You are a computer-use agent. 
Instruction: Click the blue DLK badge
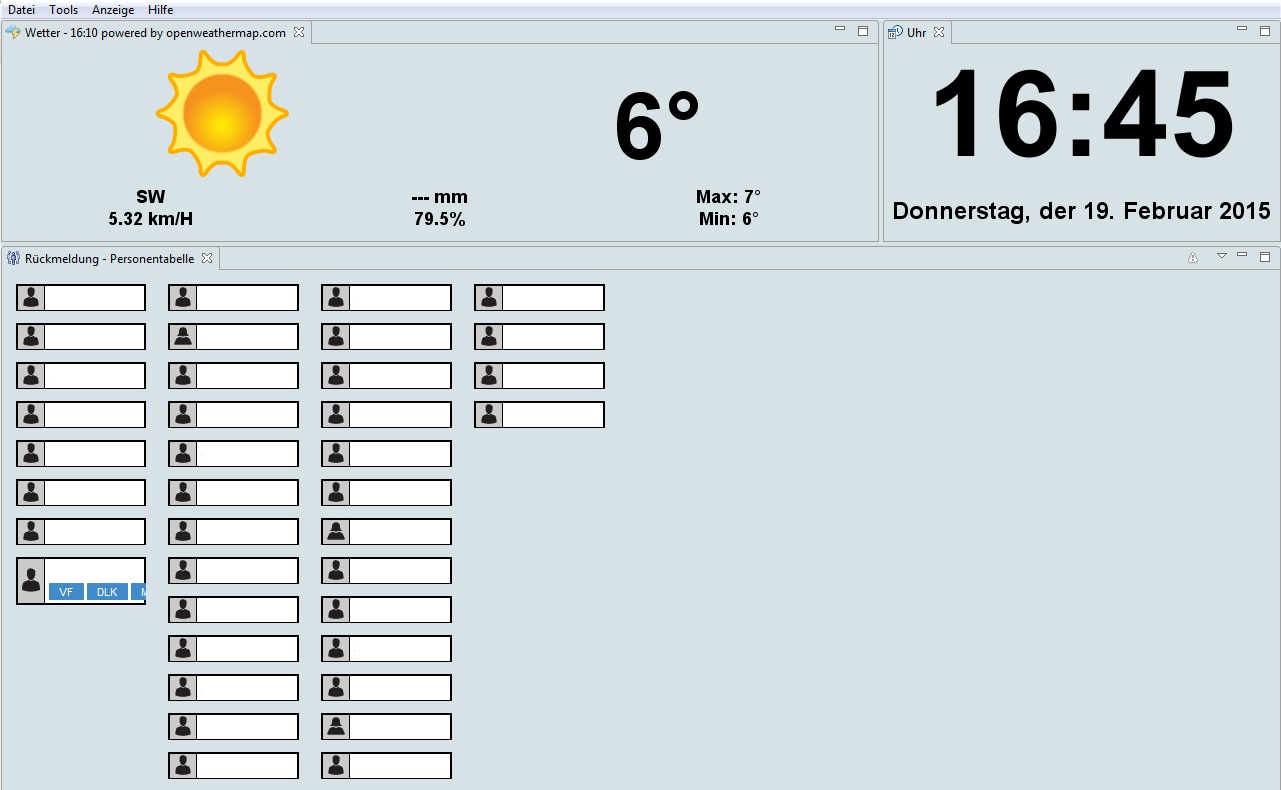tap(107, 592)
